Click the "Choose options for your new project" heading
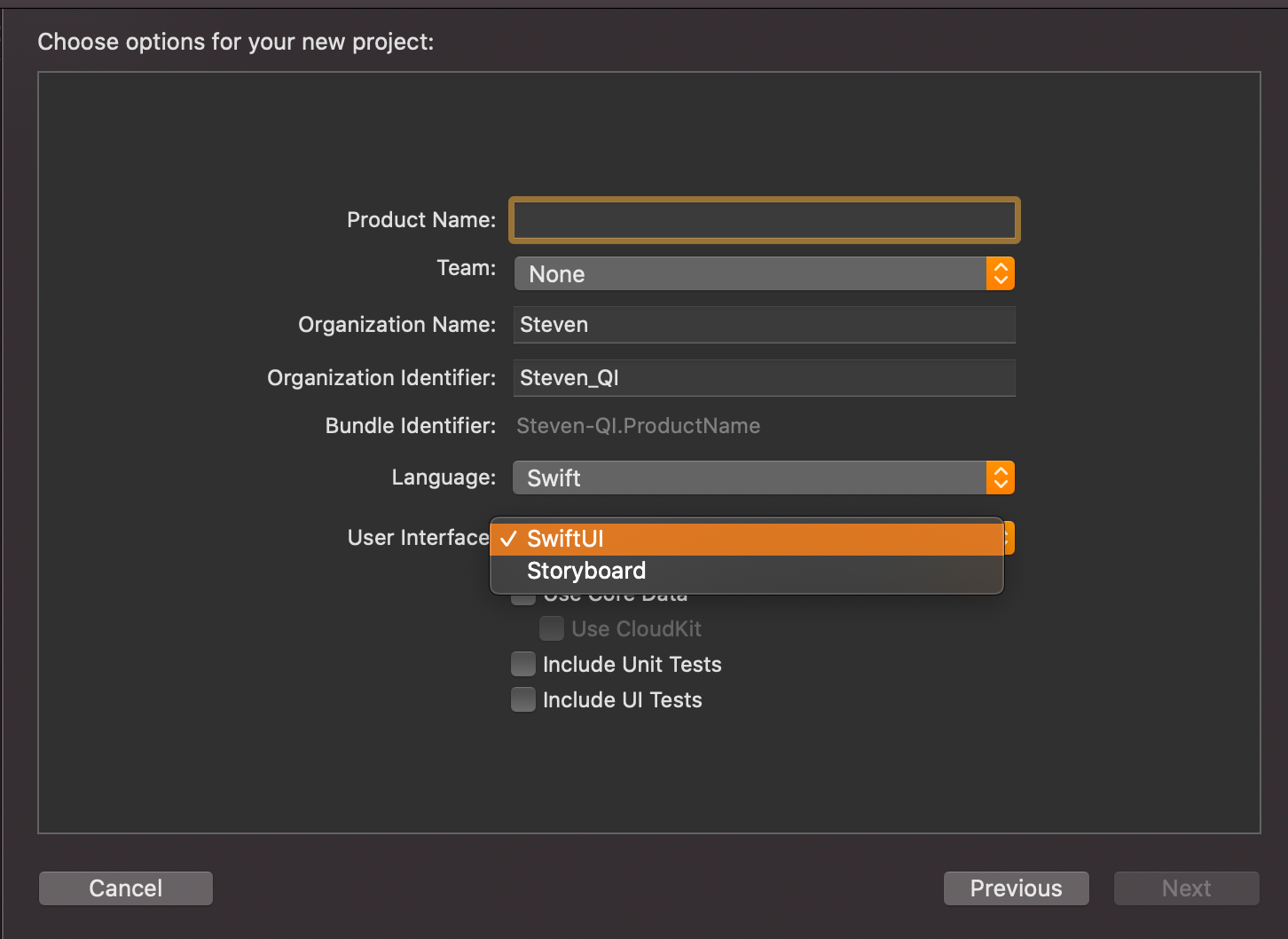The image size is (1288, 939). pyautogui.click(x=235, y=42)
